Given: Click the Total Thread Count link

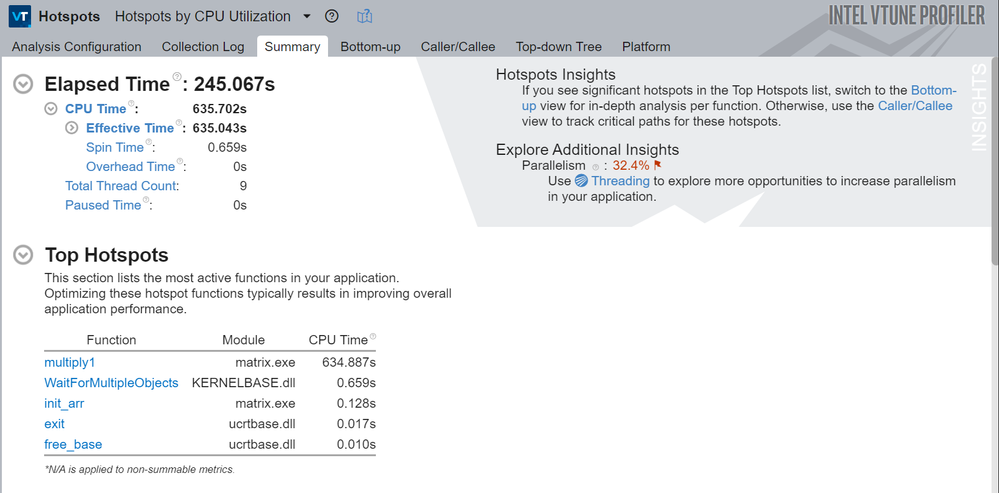Looking at the screenshot, I should pos(121,186).
